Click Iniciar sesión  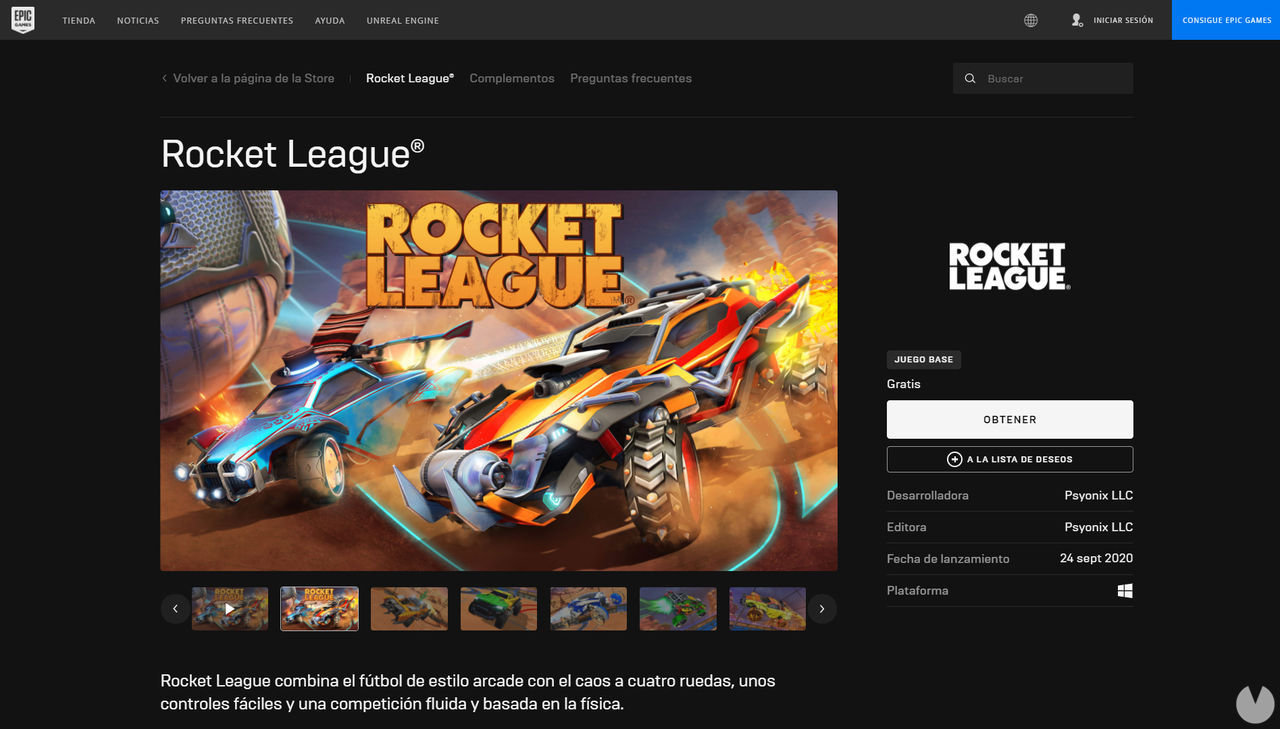point(1123,20)
